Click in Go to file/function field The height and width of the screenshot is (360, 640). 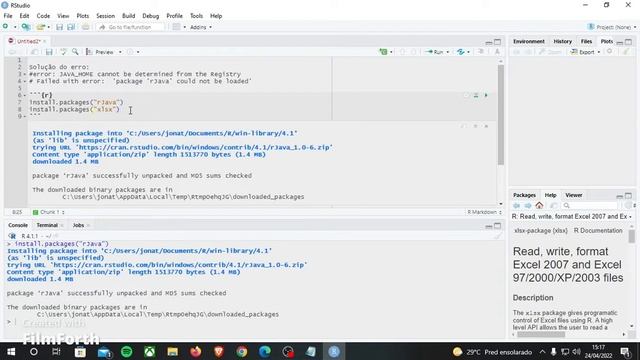click(x=131, y=27)
